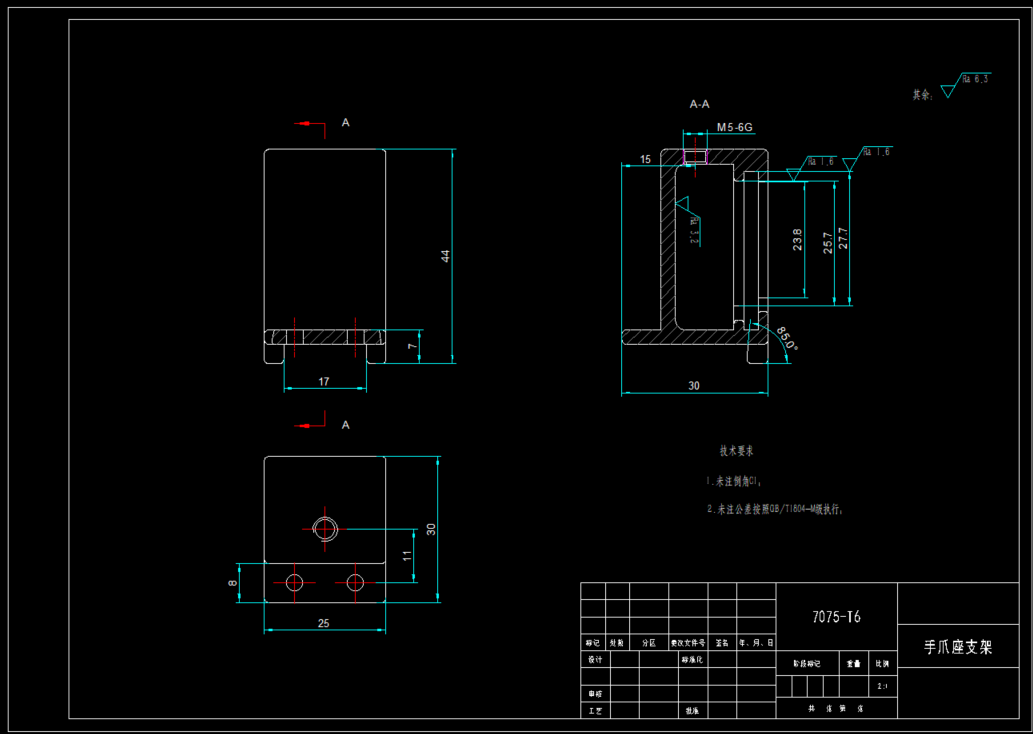The height and width of the screenshot is (734, 1033).
Task: Click the "27.7" dimension text
Action: tap(843, 238)
